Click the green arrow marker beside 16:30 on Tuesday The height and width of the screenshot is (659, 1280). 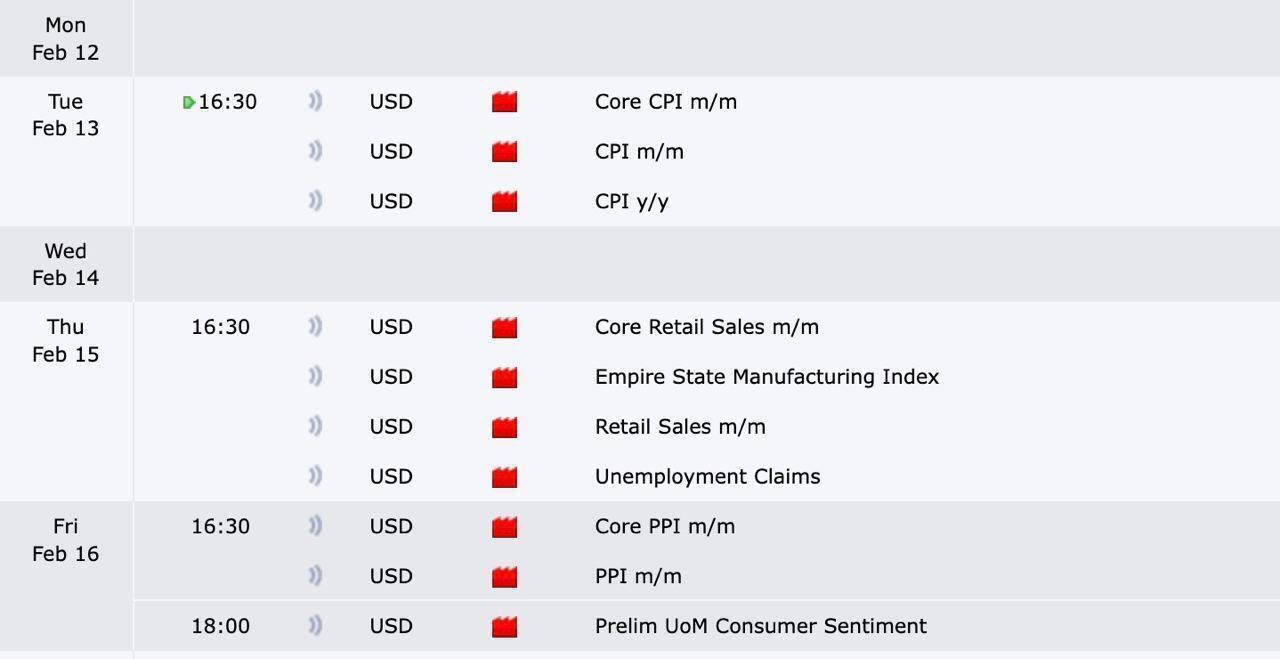[188, 102]
